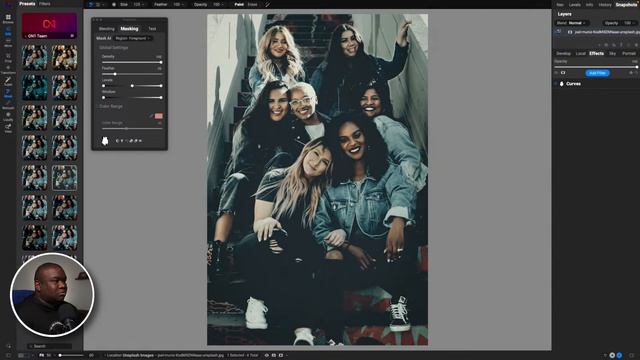Open the Info tab in top right
Viewport: 640px width, 360px height.
(589, 5)
